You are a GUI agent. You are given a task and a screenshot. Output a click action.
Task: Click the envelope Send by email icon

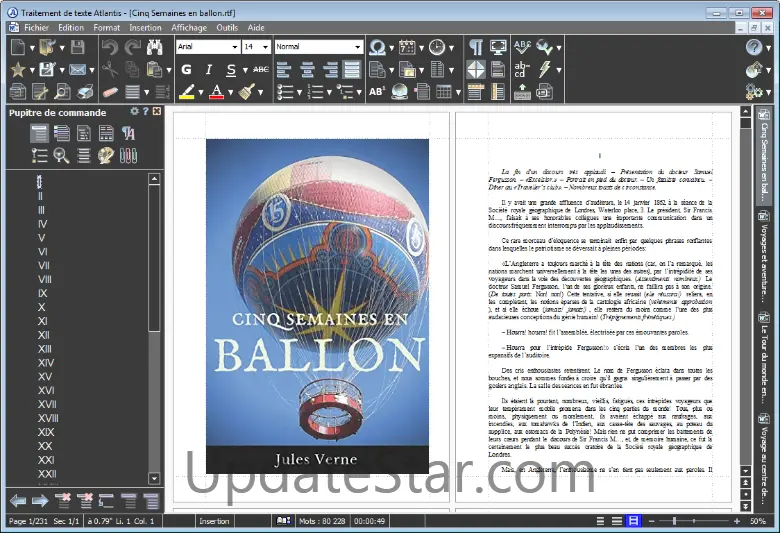(x=77, y=70)
